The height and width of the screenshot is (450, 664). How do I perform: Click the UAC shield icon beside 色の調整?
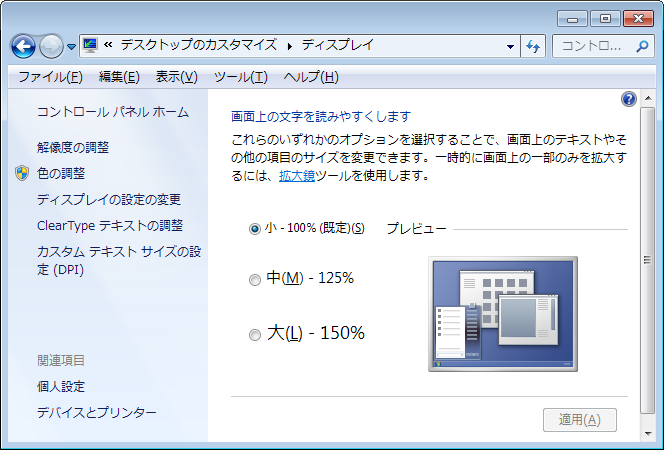click(22, 173)
